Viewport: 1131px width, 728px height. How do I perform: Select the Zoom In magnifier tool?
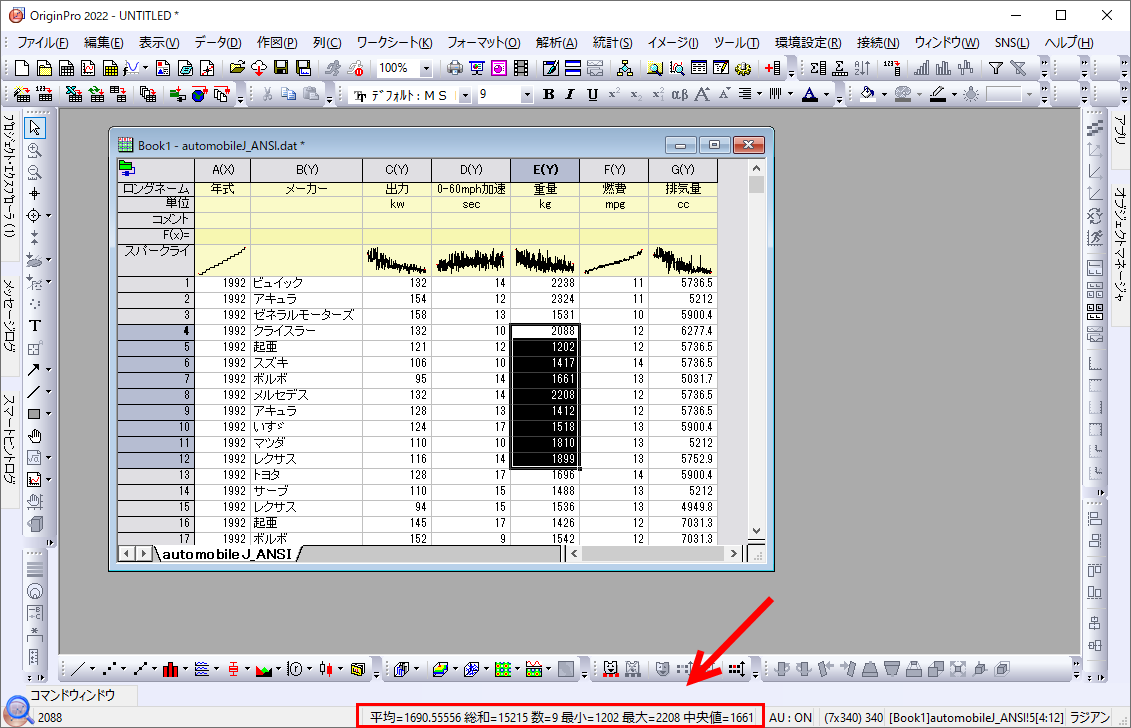click(x=34, y=150)
